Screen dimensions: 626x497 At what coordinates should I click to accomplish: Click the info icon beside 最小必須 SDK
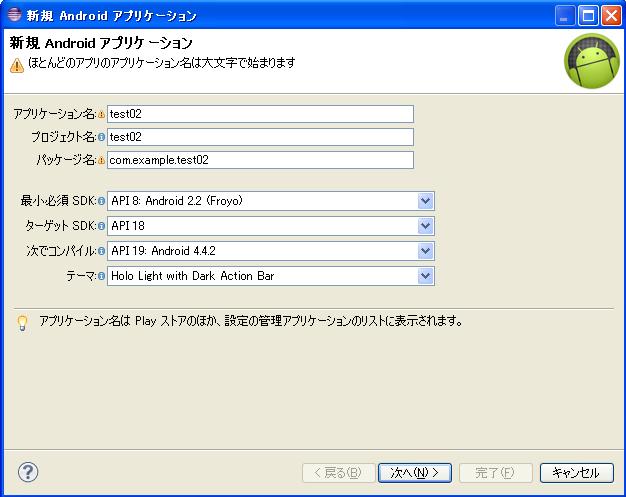pyautogui.click(x=101, y=201)
